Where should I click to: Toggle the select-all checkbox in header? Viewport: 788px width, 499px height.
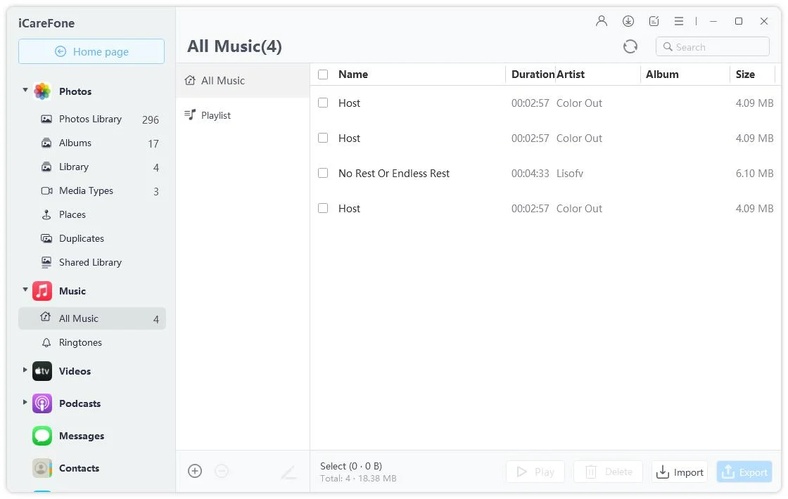(323, 74)
